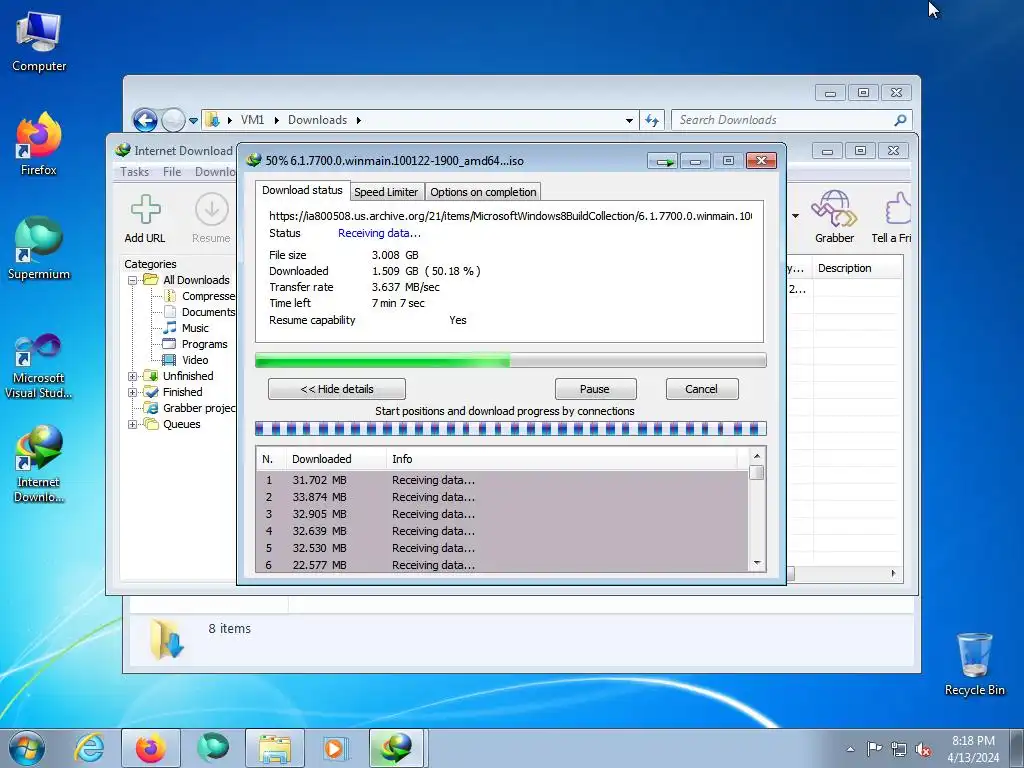Click the connections progress segment bar
This screenshot has height=768, width=1024.
click(x=511, y=429)
